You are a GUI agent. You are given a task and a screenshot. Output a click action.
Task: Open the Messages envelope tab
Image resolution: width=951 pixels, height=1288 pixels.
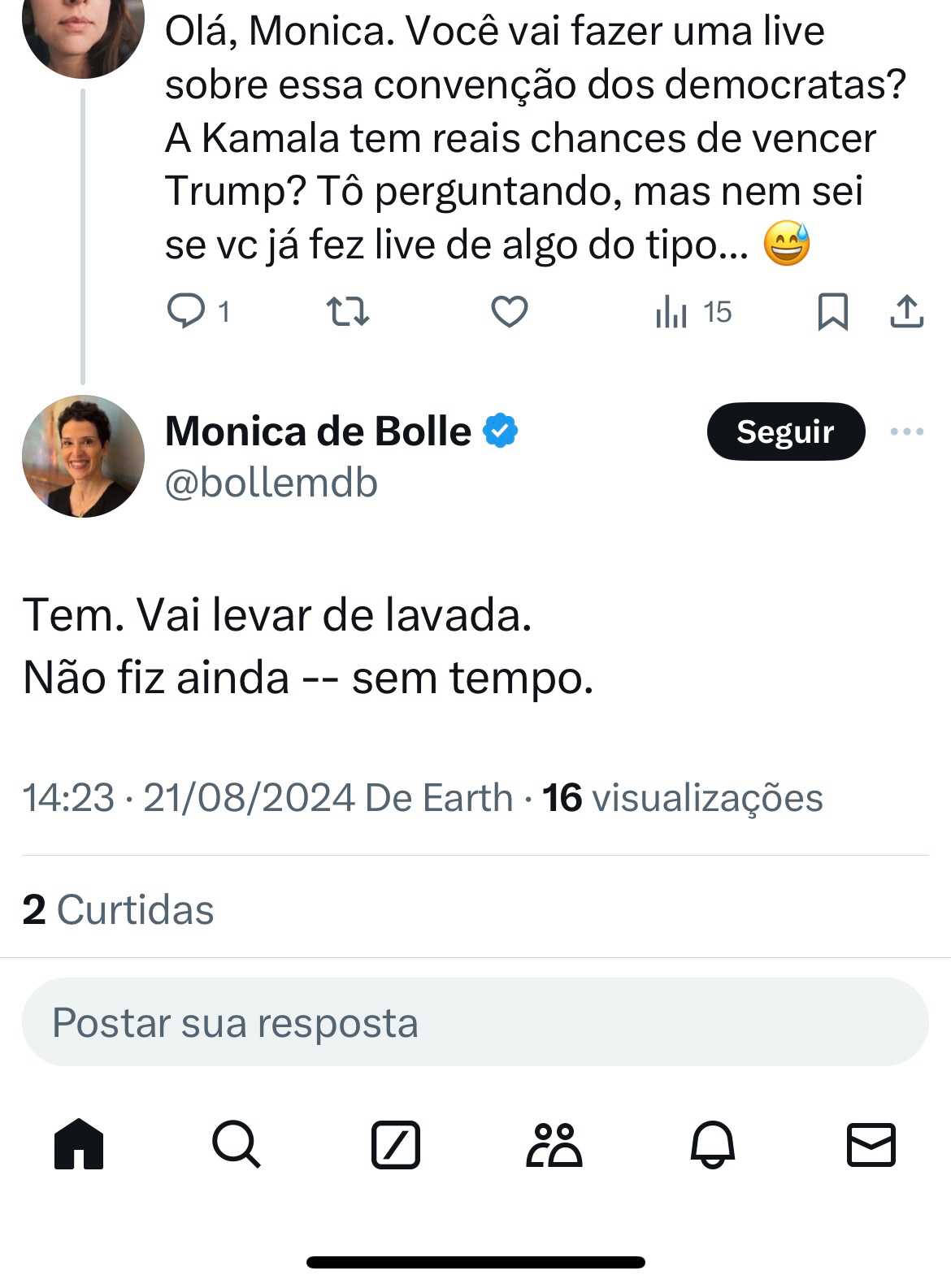[871, 1144]
